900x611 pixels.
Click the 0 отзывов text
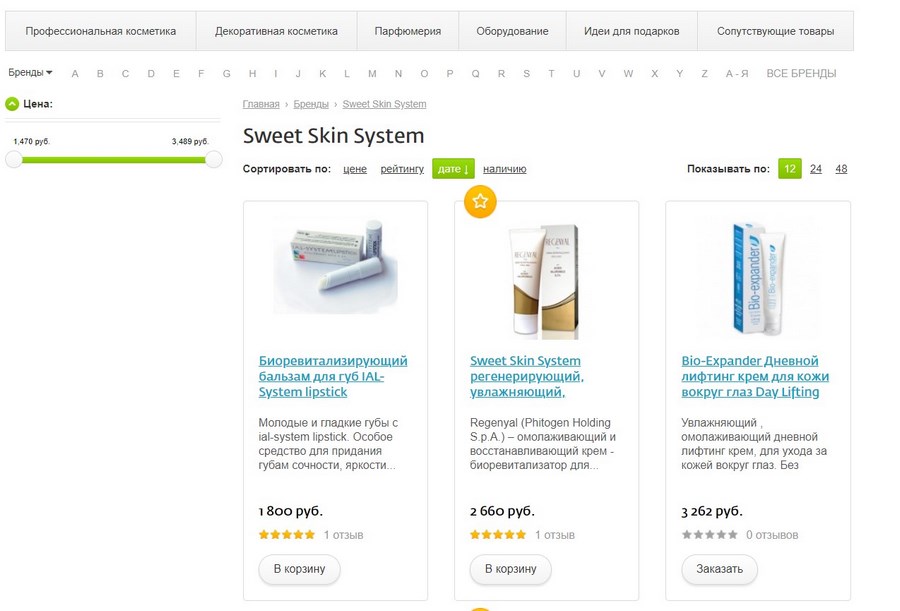[772, 535]
